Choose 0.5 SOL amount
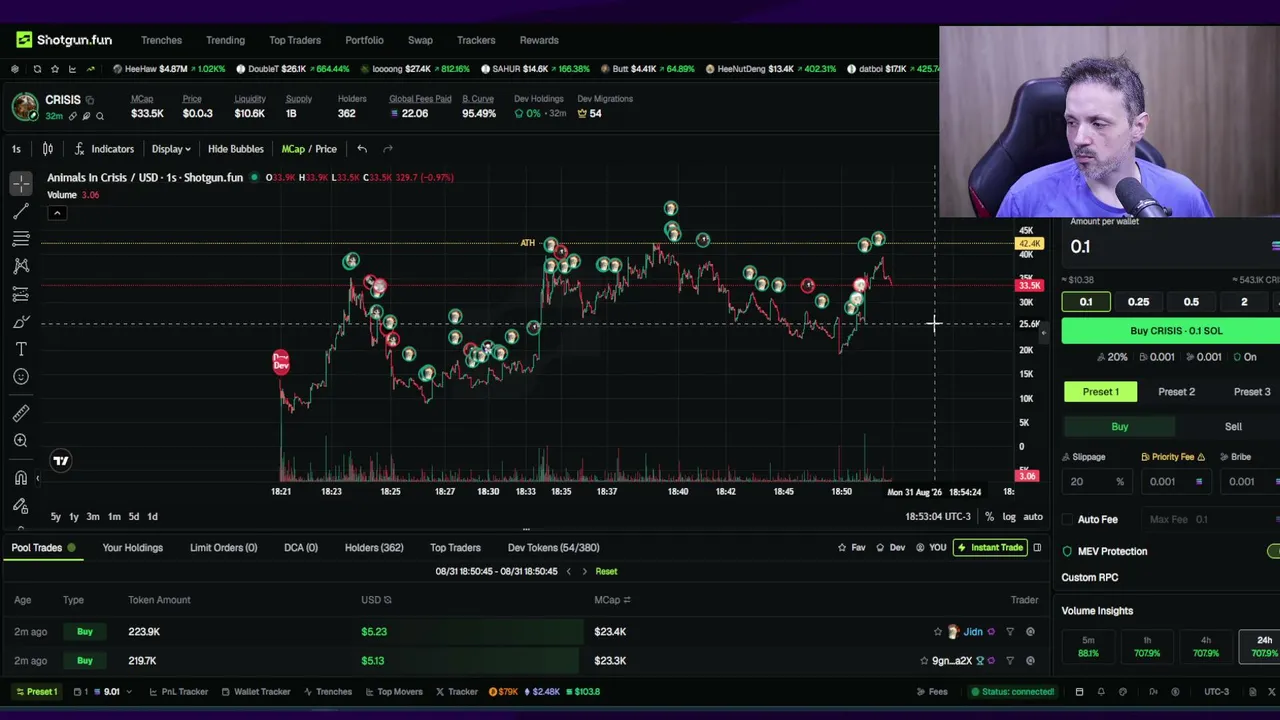1280x720 pixels. coord(1191,302)
